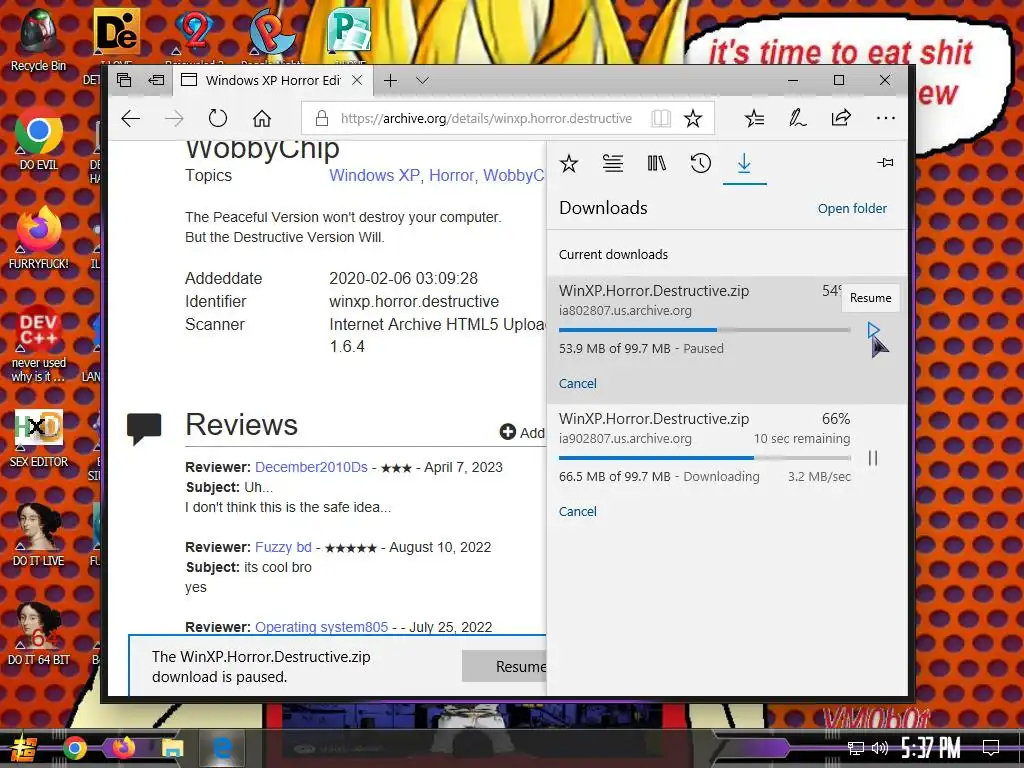1024x768 pixels.
Task: Open Edge Settings and more menu
Action: click(x=886, y=118)
